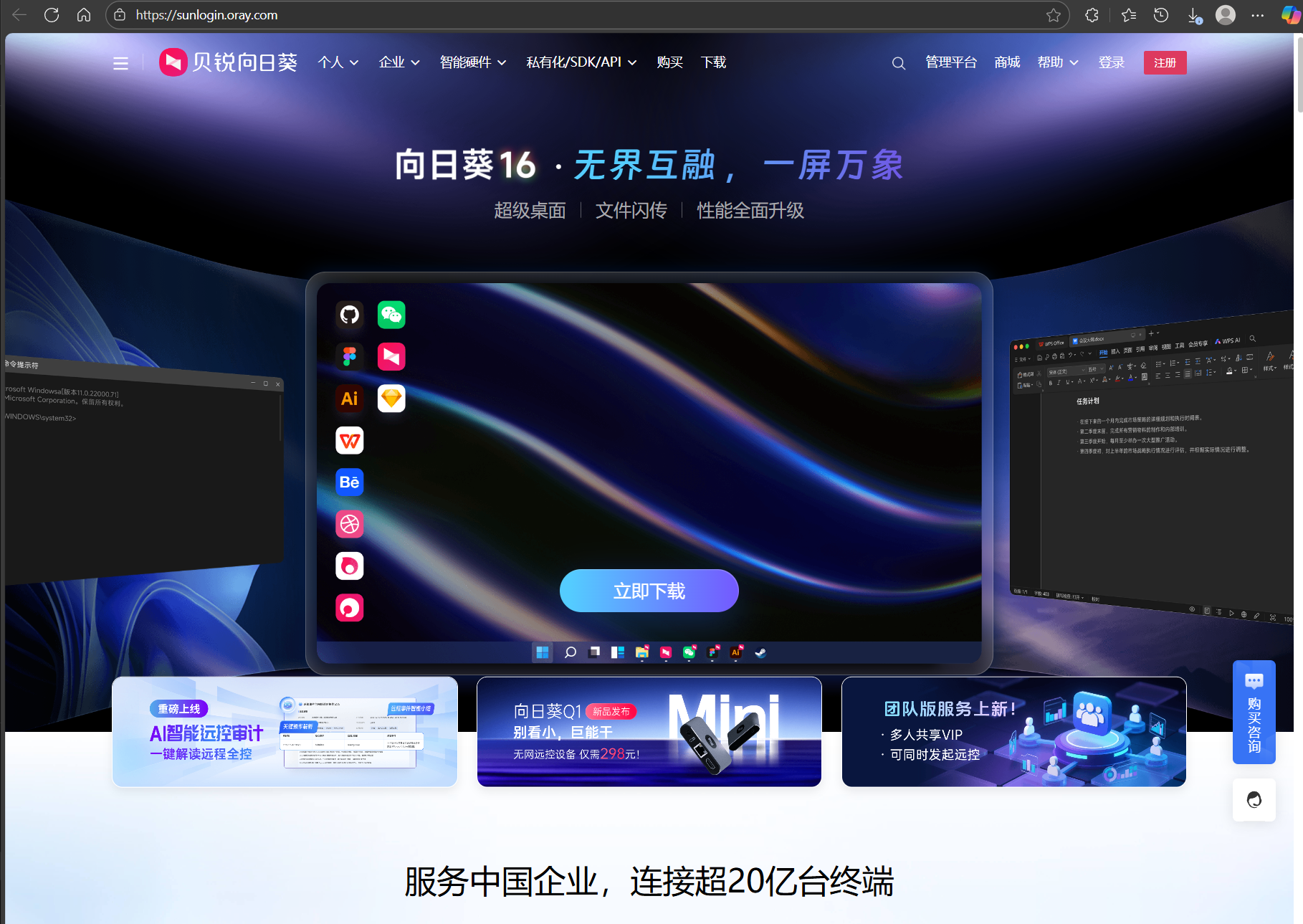Viewport: 1303px width, 924px height.
Task: Click the Oray Sunlogin logo
Action: [228, 62]
